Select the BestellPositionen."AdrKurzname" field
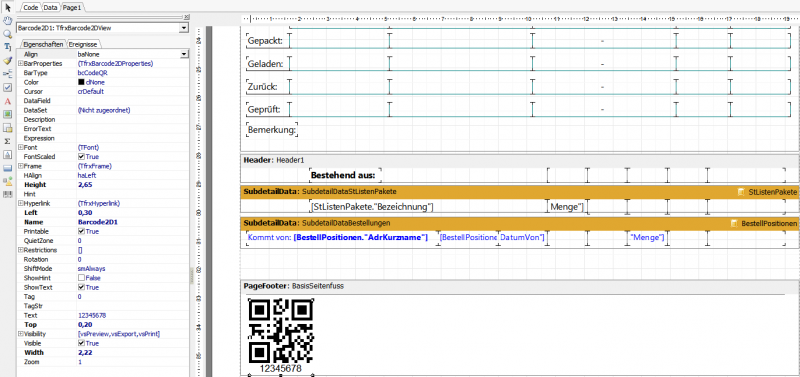The height and width of the screenshot is (377, 800). pos(360,238)
